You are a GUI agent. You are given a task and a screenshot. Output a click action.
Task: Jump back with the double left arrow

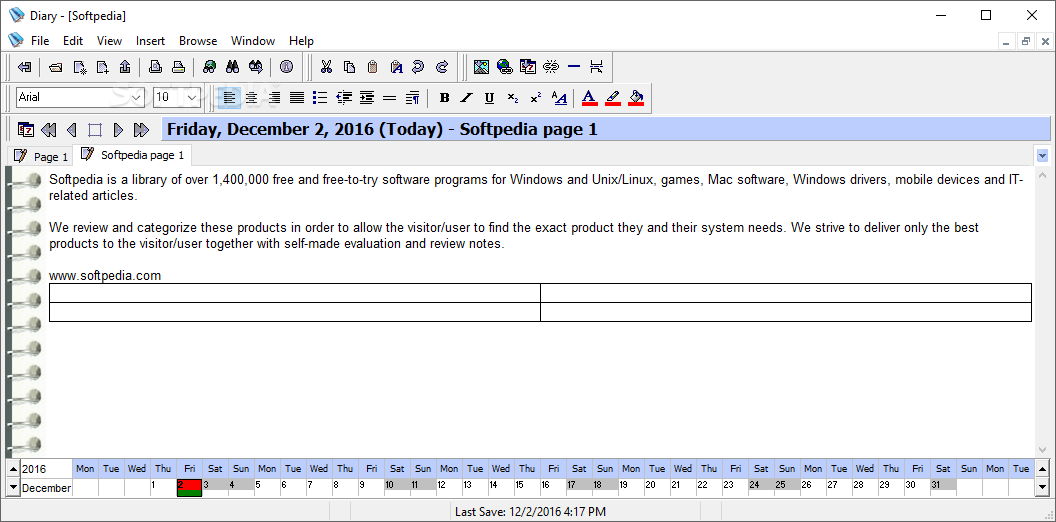click(48, 129)
